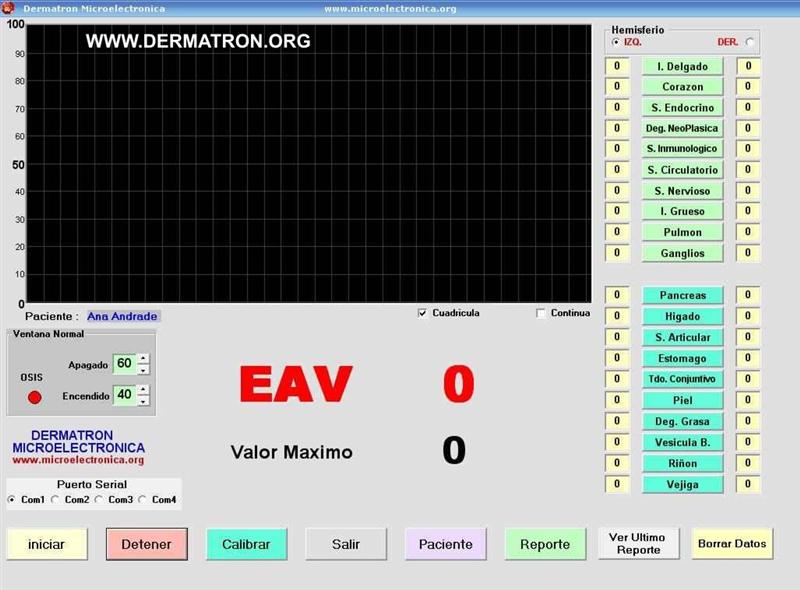Viewport: 800px width, 590px height.
Task: Select the S. Nervioso button
Action: point(683,191)
